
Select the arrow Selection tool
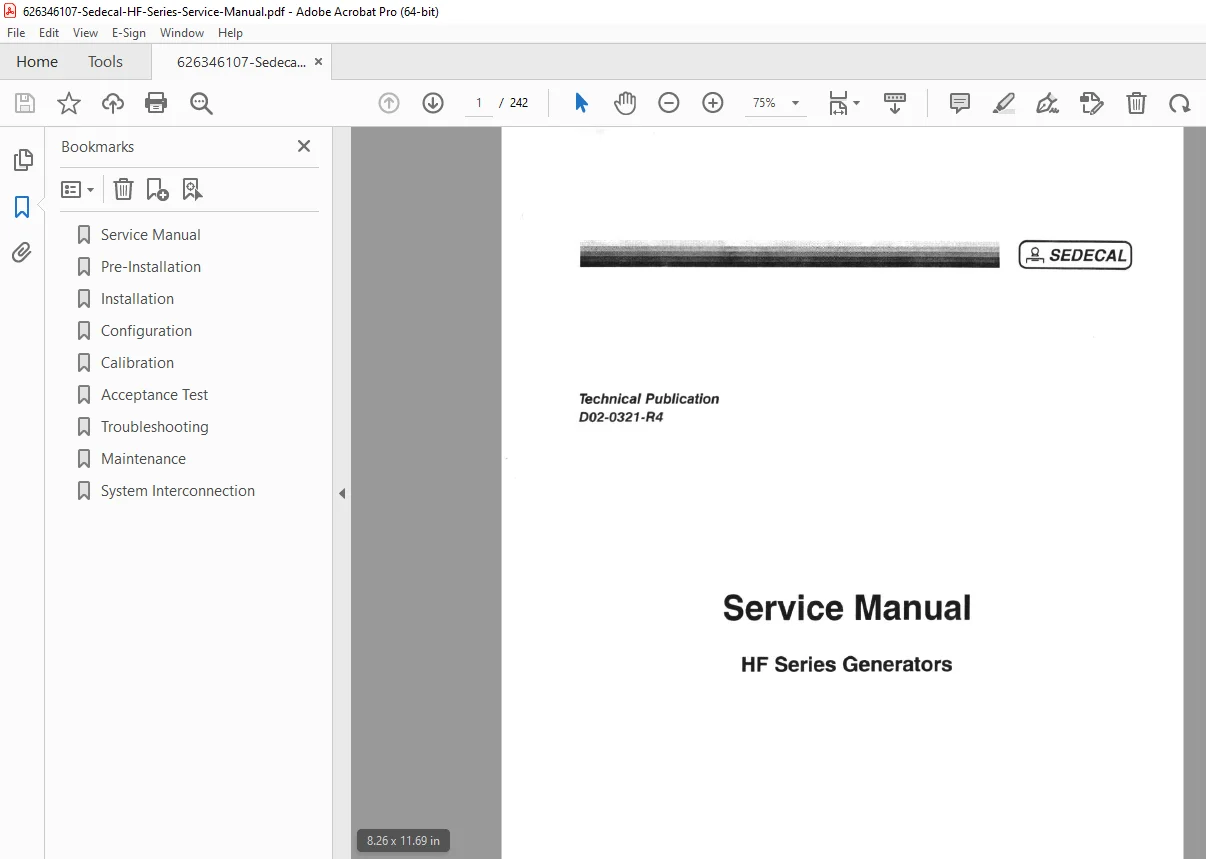point(581,103)
